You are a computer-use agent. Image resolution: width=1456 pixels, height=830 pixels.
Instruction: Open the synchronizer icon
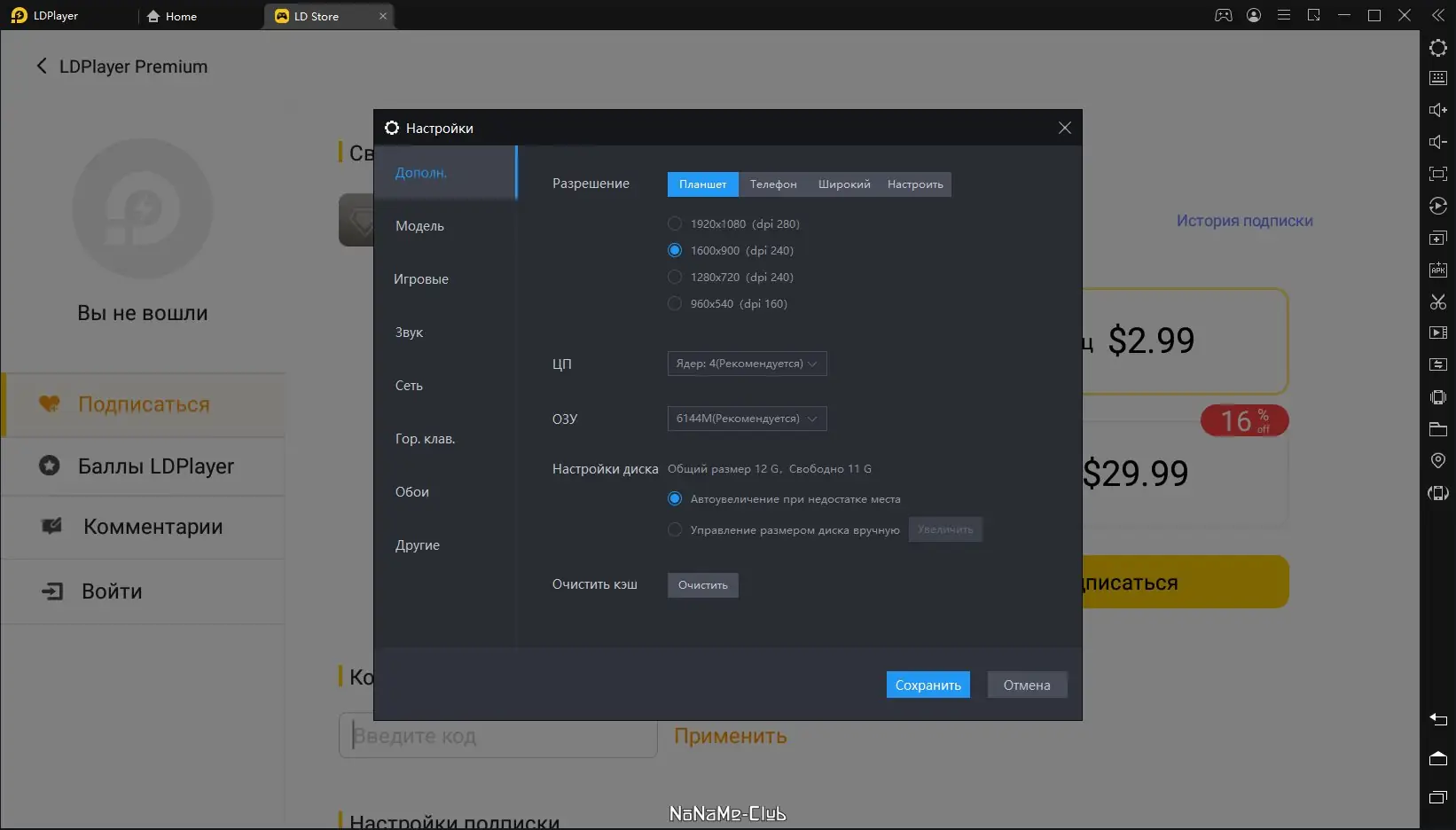pyautogui.click(x=1438, y=364)
